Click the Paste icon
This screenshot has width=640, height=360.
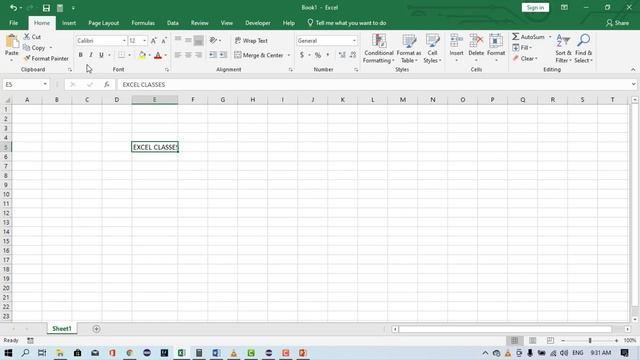12,41
